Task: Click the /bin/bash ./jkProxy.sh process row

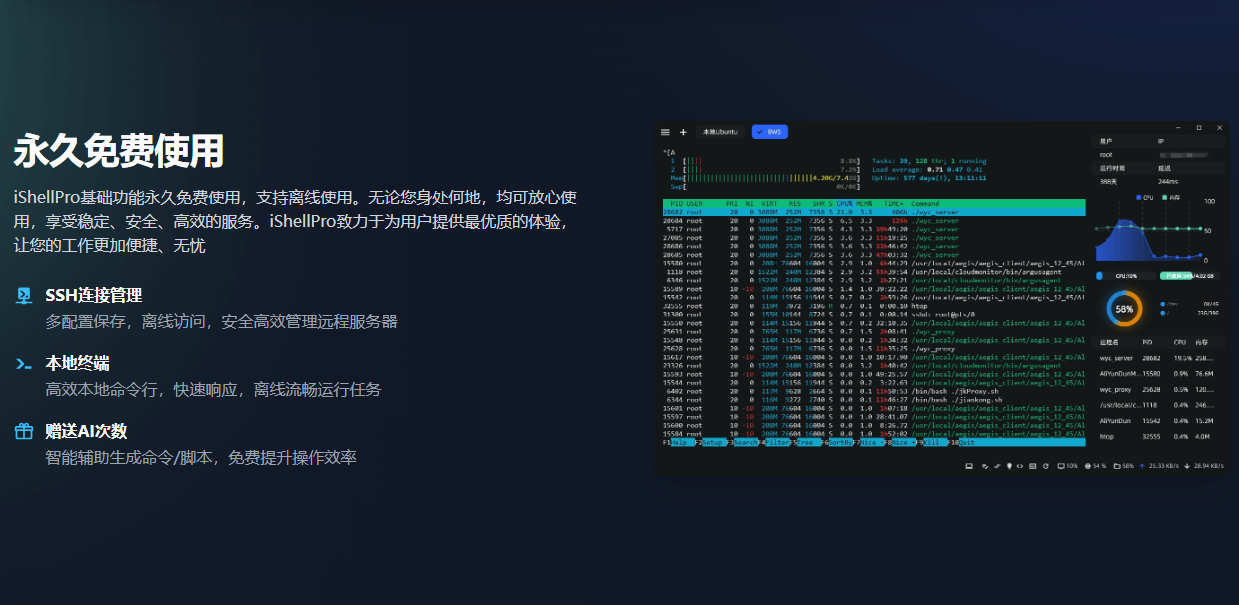Action: point(873,391)
